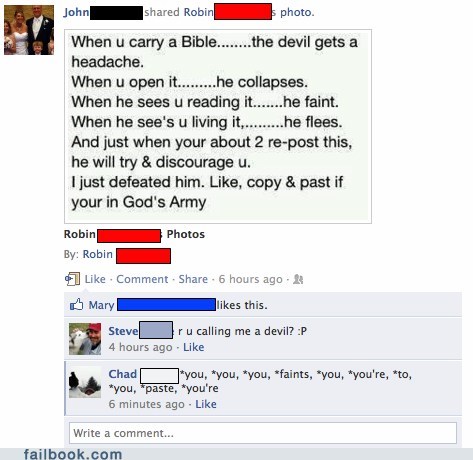
Task: Share this post via Share link
Action: point(193,279)
